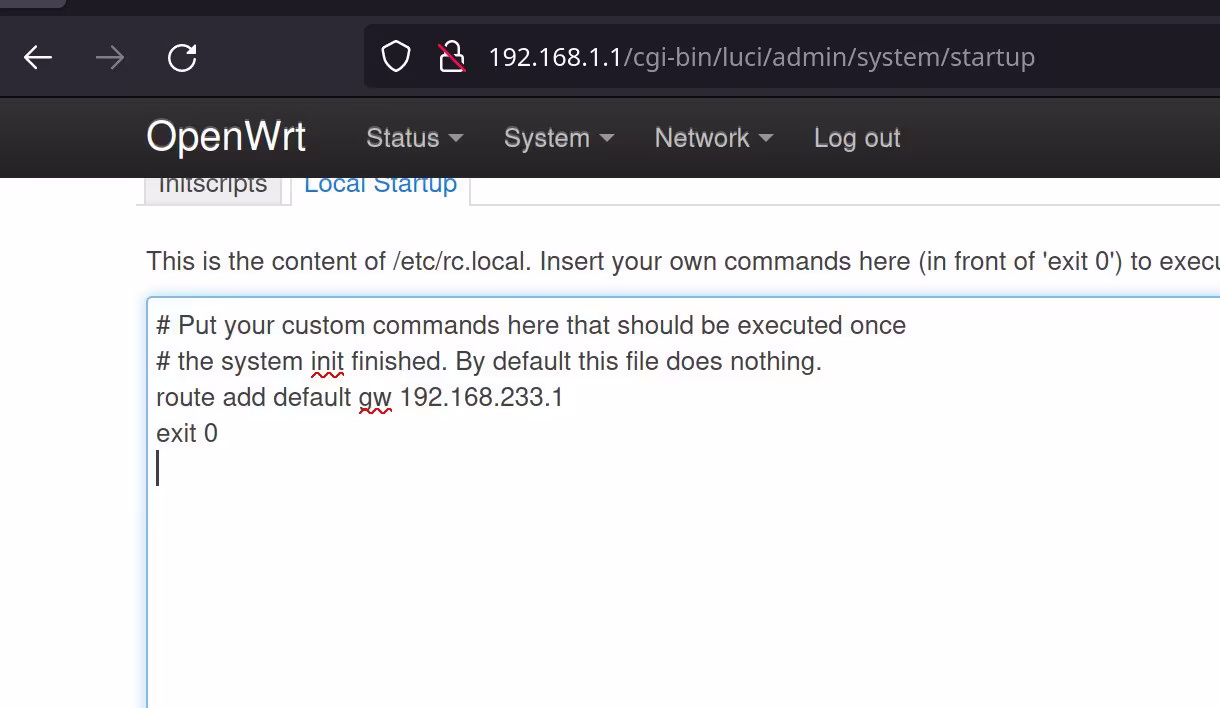Image resolution: width=1220 pixels, height=708 pixels.
Task: Click the 'exit 0' line in the editor
Action: (x=187, y=433)
